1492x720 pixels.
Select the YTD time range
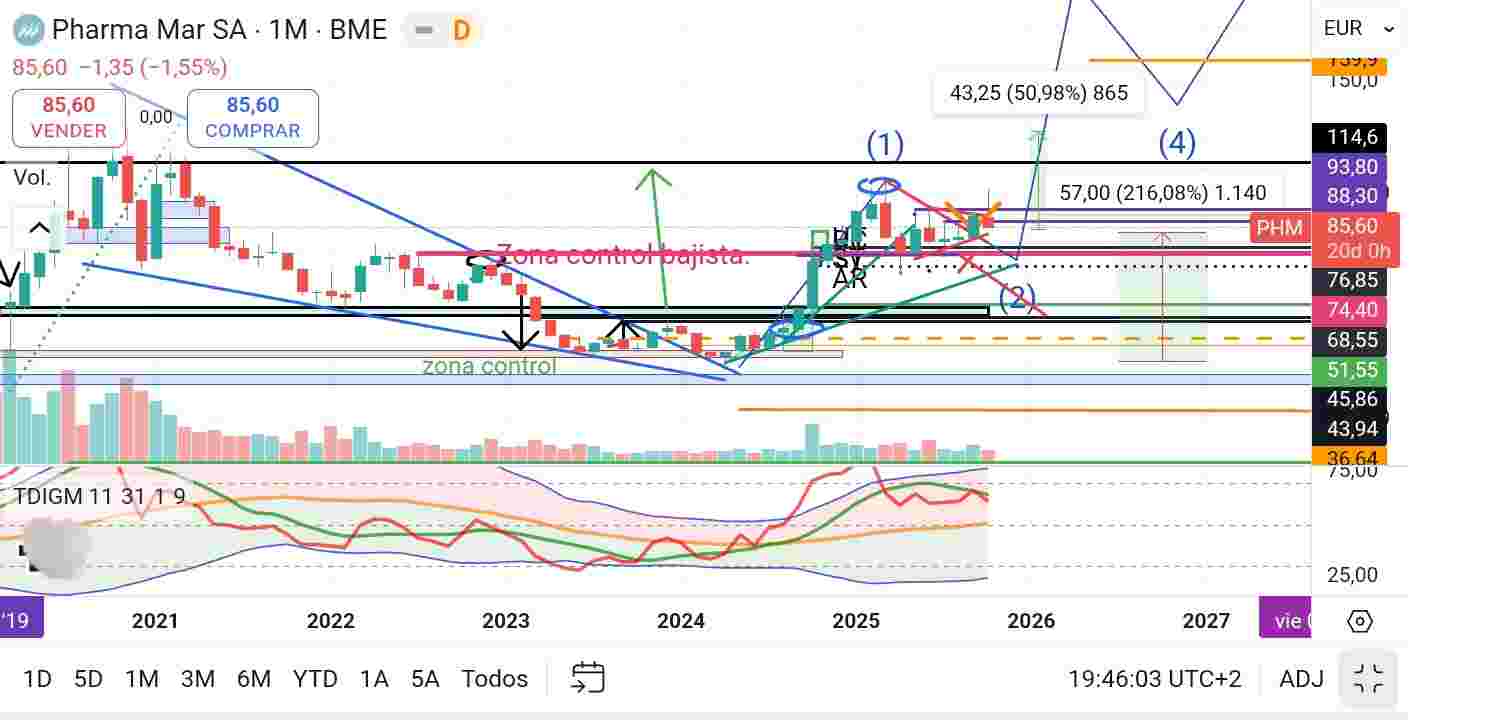click(x=315, y=679)
